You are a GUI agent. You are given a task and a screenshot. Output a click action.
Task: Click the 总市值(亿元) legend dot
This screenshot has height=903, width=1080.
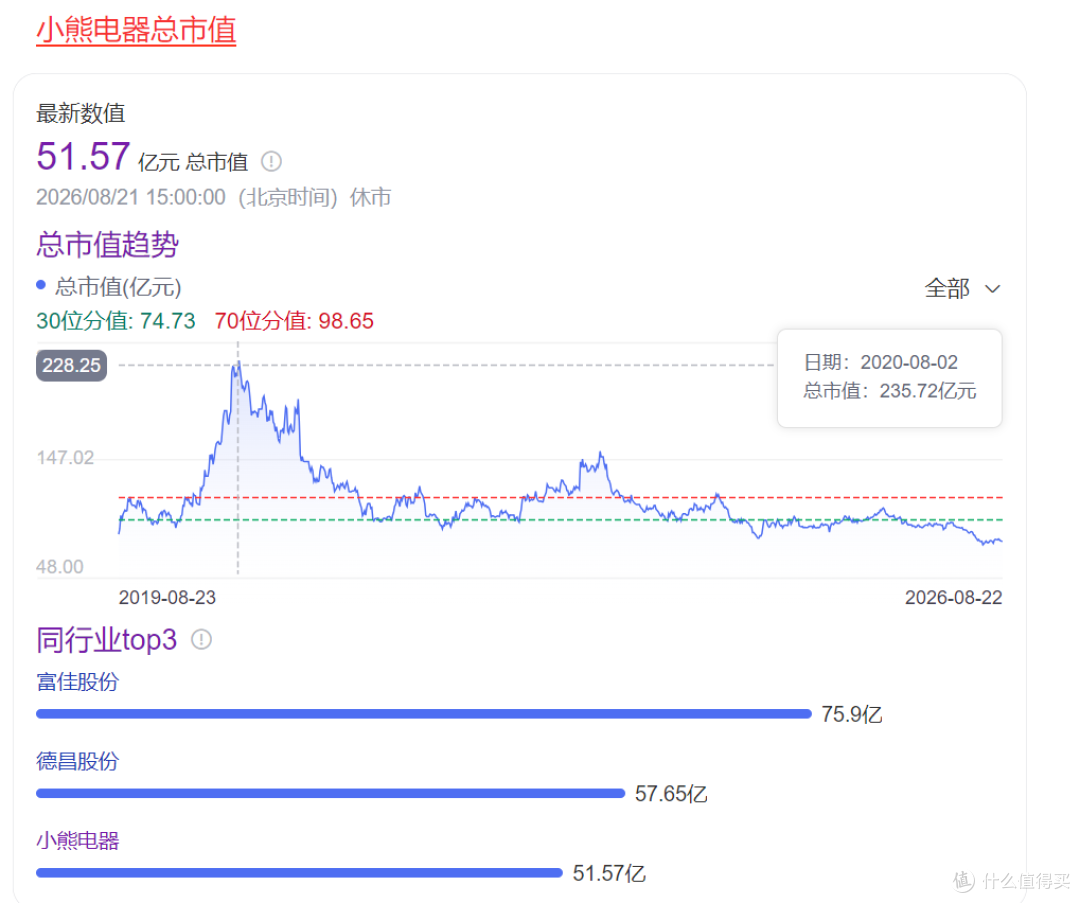pos(41,284)
